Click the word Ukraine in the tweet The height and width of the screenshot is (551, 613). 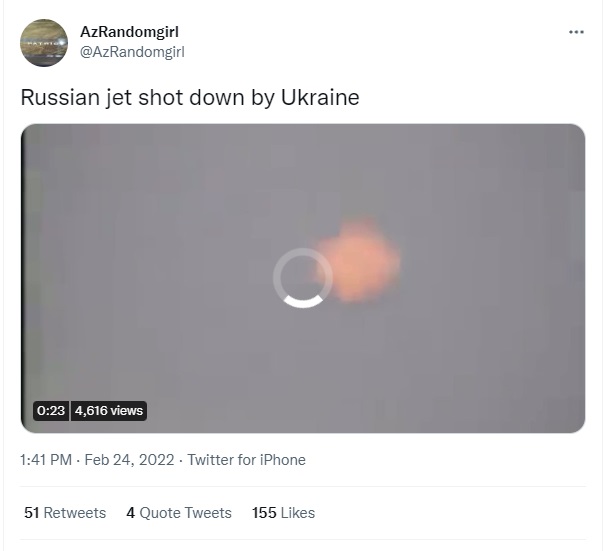(320, 97)
